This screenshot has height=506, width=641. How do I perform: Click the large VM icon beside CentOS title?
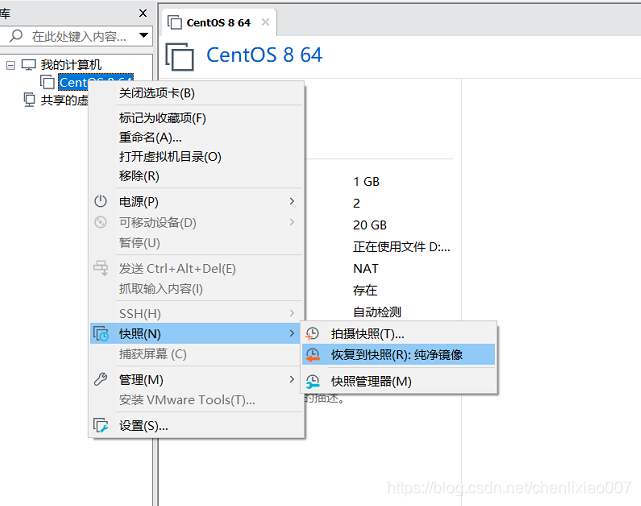tap(179, 57)
